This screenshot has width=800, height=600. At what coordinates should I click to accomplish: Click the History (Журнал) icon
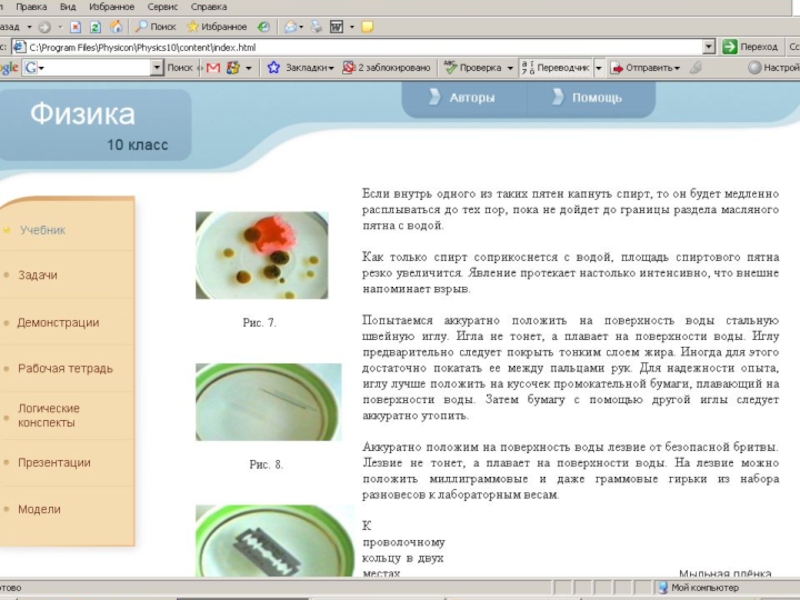263,27
